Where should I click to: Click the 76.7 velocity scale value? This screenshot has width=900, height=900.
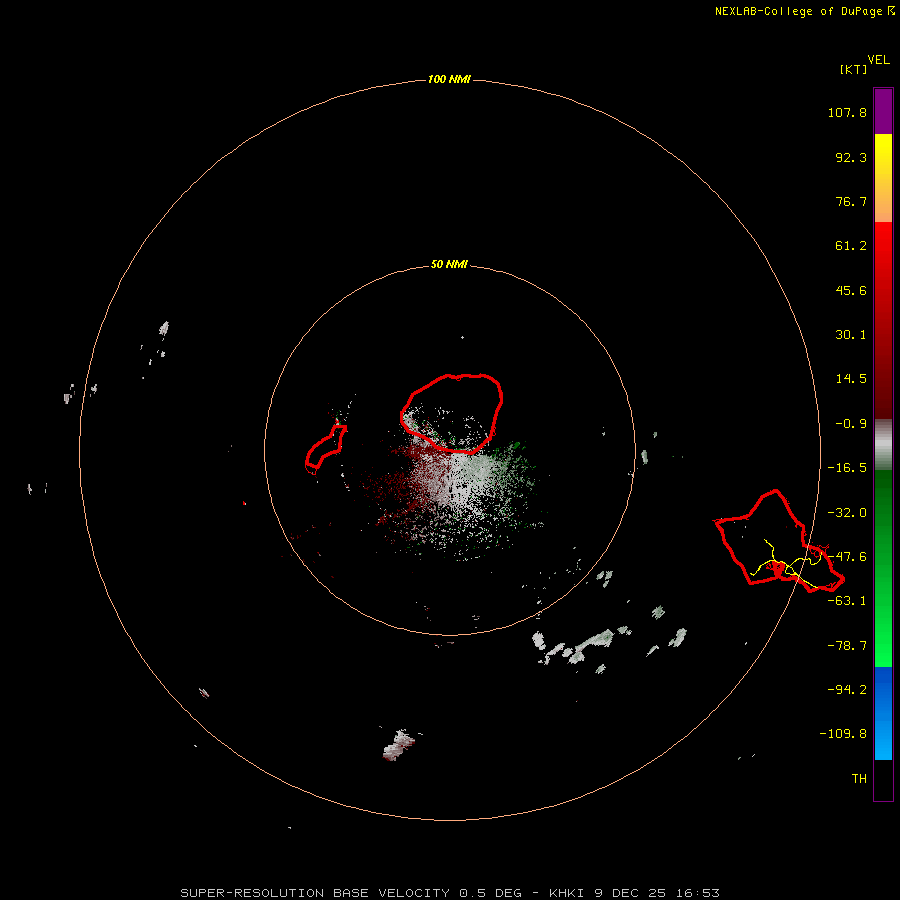[x=851, y=201]
